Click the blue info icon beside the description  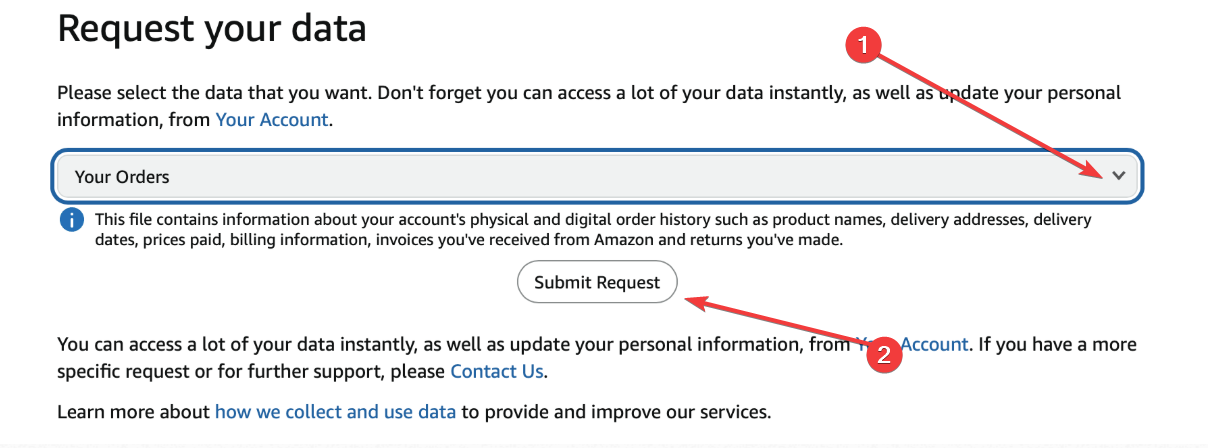71,220
